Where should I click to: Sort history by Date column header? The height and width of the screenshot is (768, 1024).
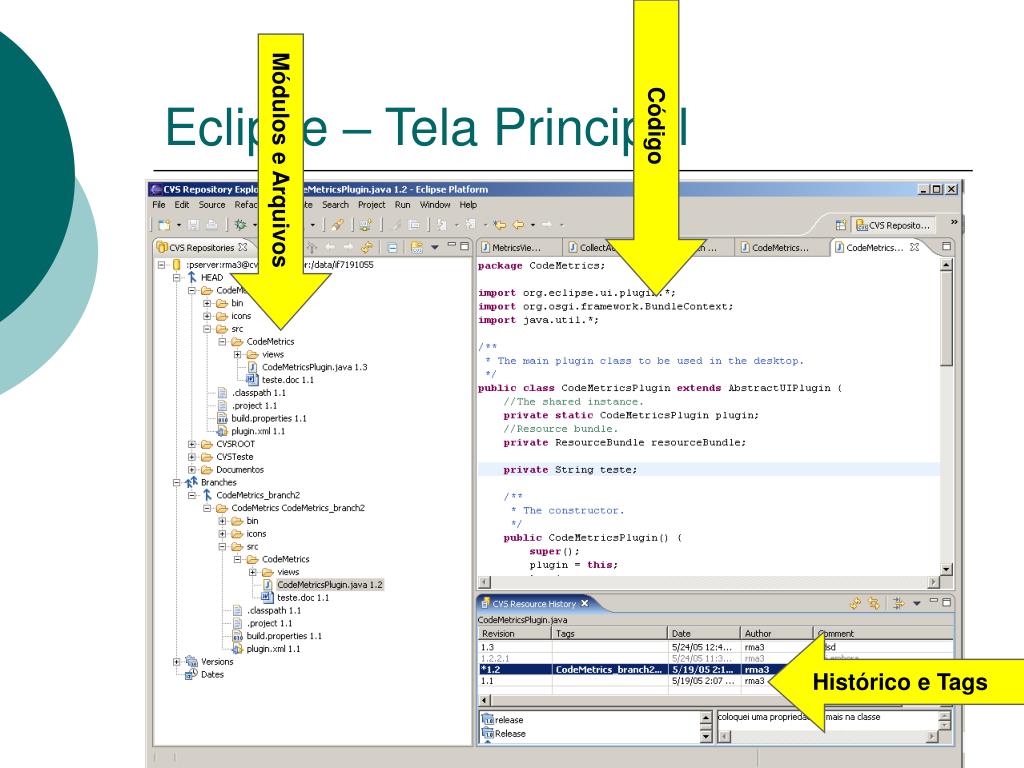coord(704,633)
